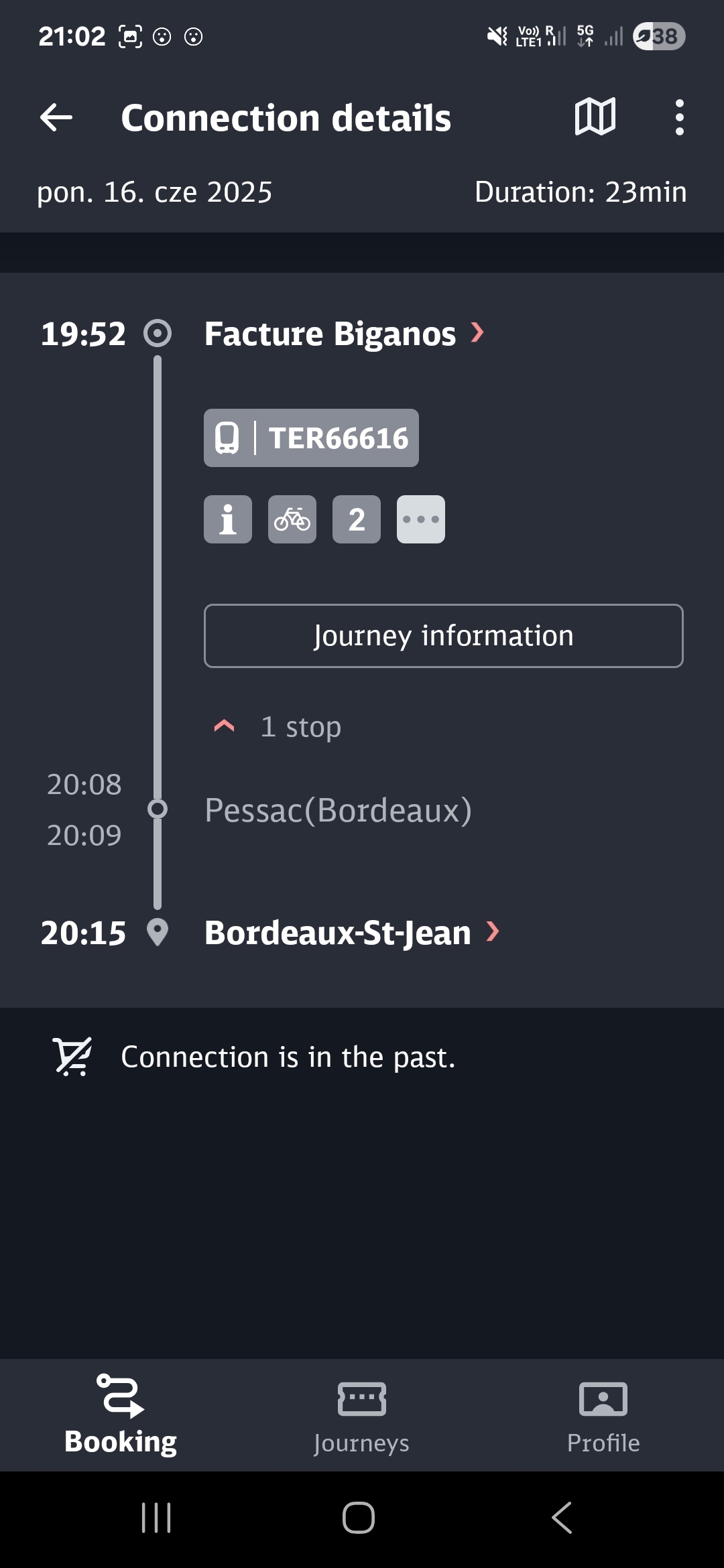Tap the Bordeaux-St-Jean destination pin marker
The width and height of the screenshot is (724, 1568).
click(158, 932)
